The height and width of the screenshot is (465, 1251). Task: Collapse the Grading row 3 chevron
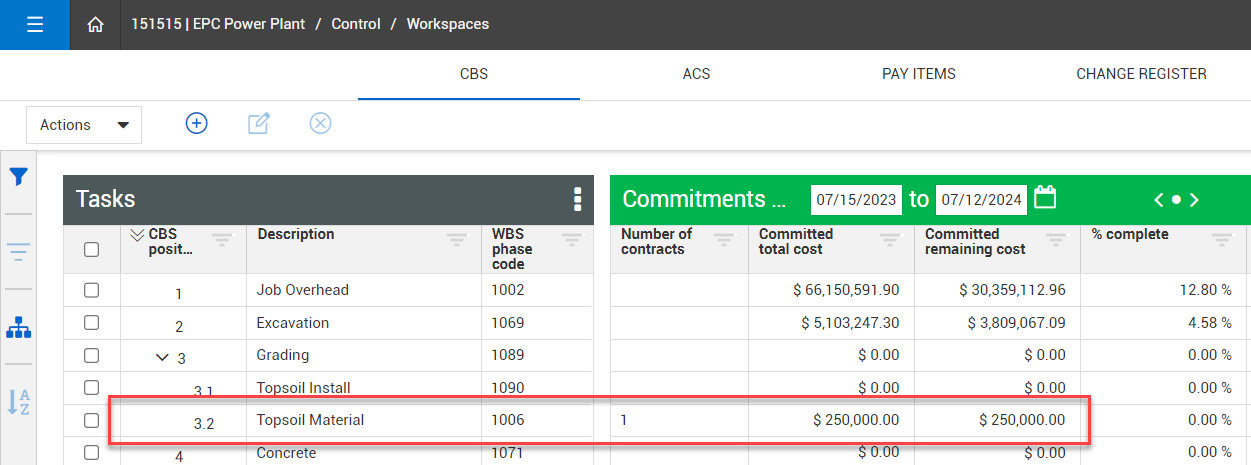point(162,357)
